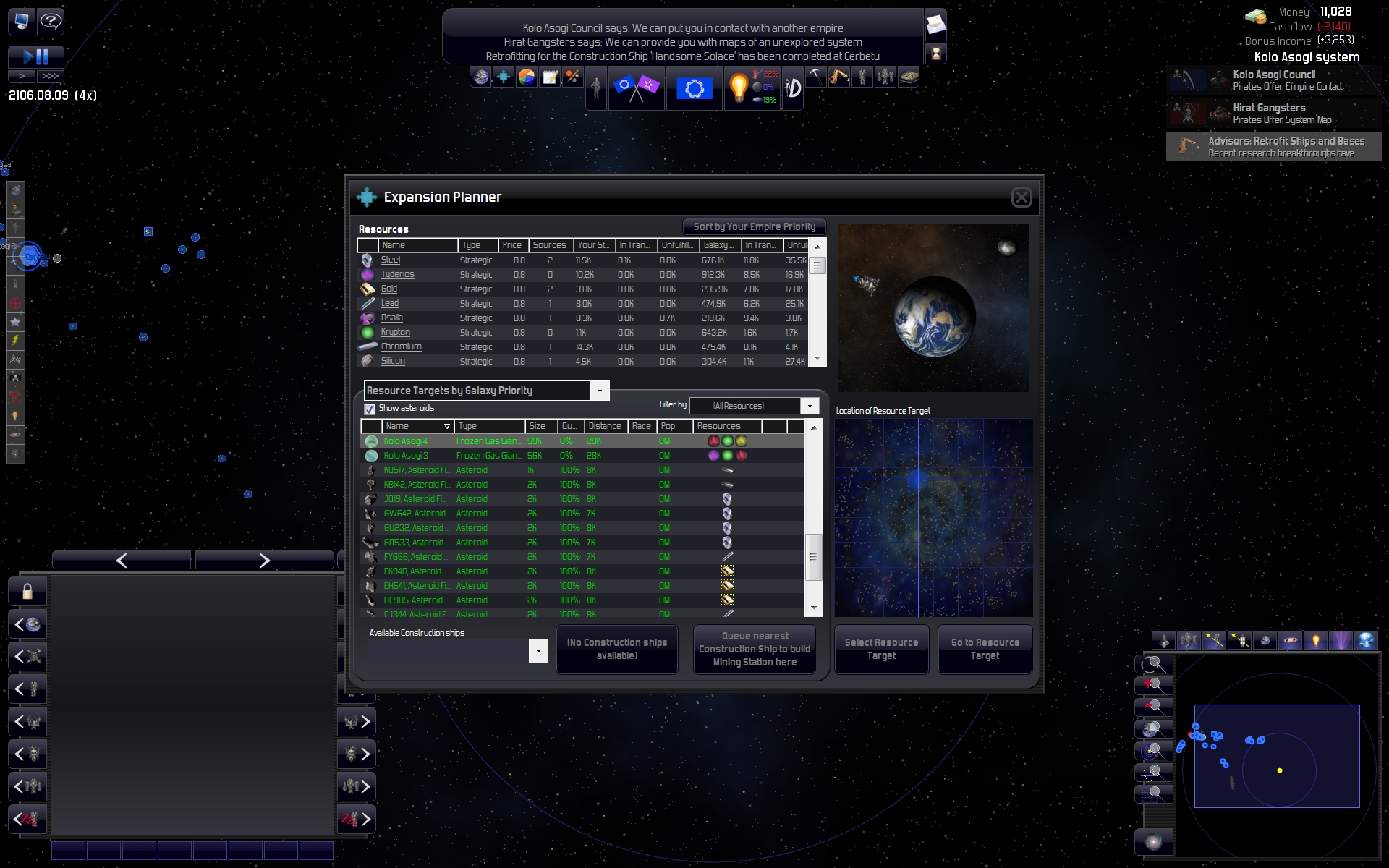Image resolution: width=1389 pixels, height=868 pixels.
Task: Open the Hirat Gangsters system map offer
Action: tap(1274, 114)
